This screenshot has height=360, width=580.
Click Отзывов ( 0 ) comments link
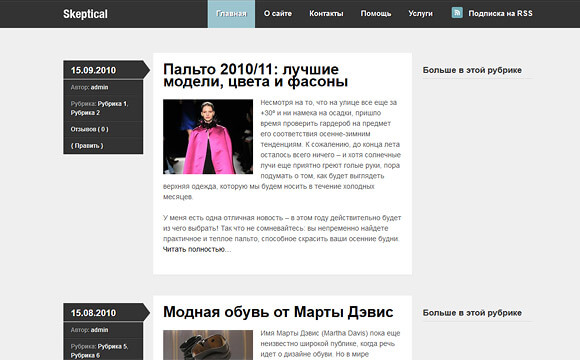click(90, 129)
